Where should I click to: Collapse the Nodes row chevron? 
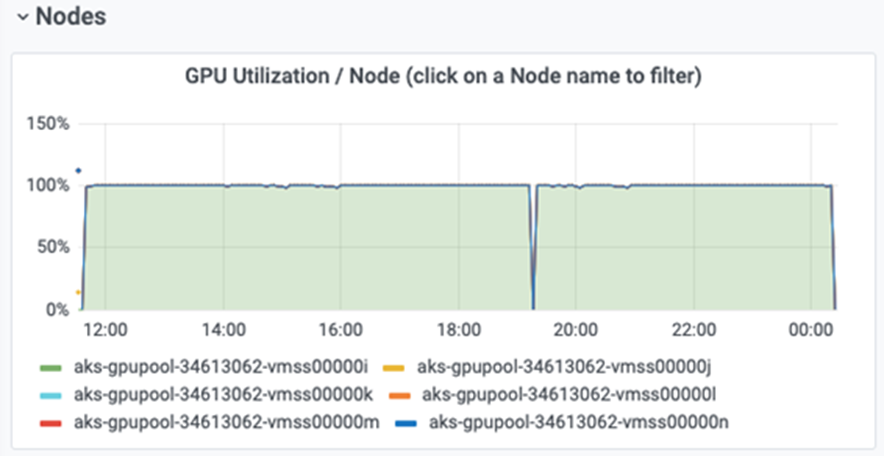tap(23, 17)
